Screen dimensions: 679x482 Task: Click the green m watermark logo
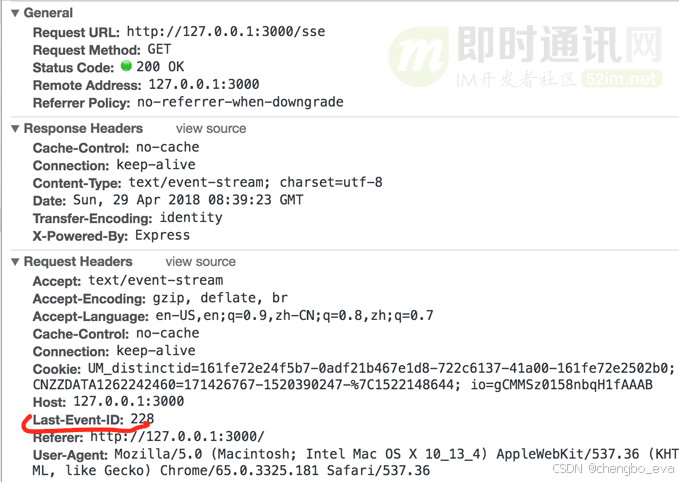pos(419,57)
